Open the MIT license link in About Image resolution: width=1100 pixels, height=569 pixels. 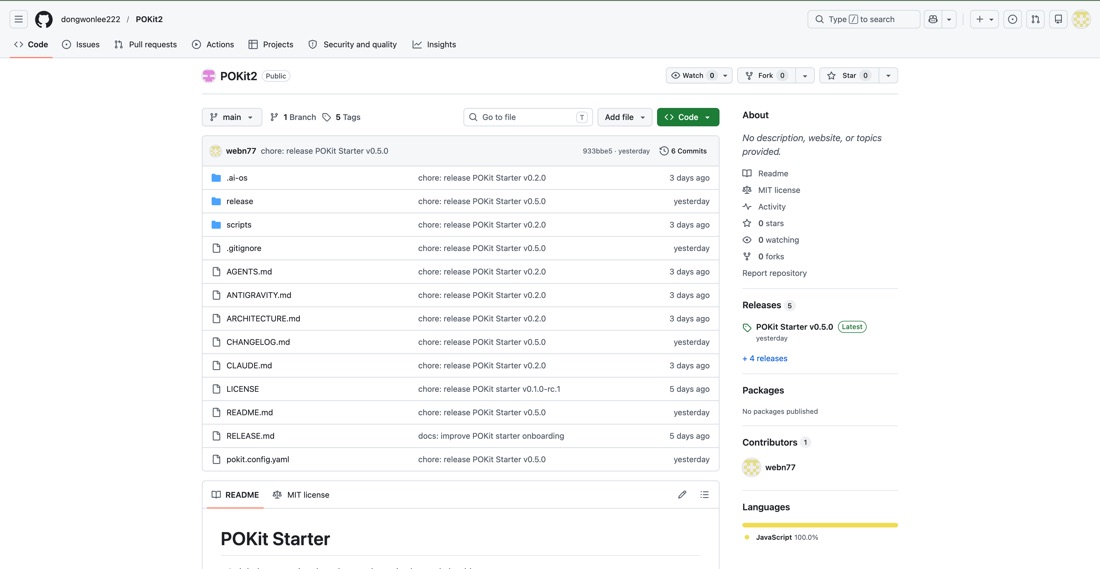771,190
